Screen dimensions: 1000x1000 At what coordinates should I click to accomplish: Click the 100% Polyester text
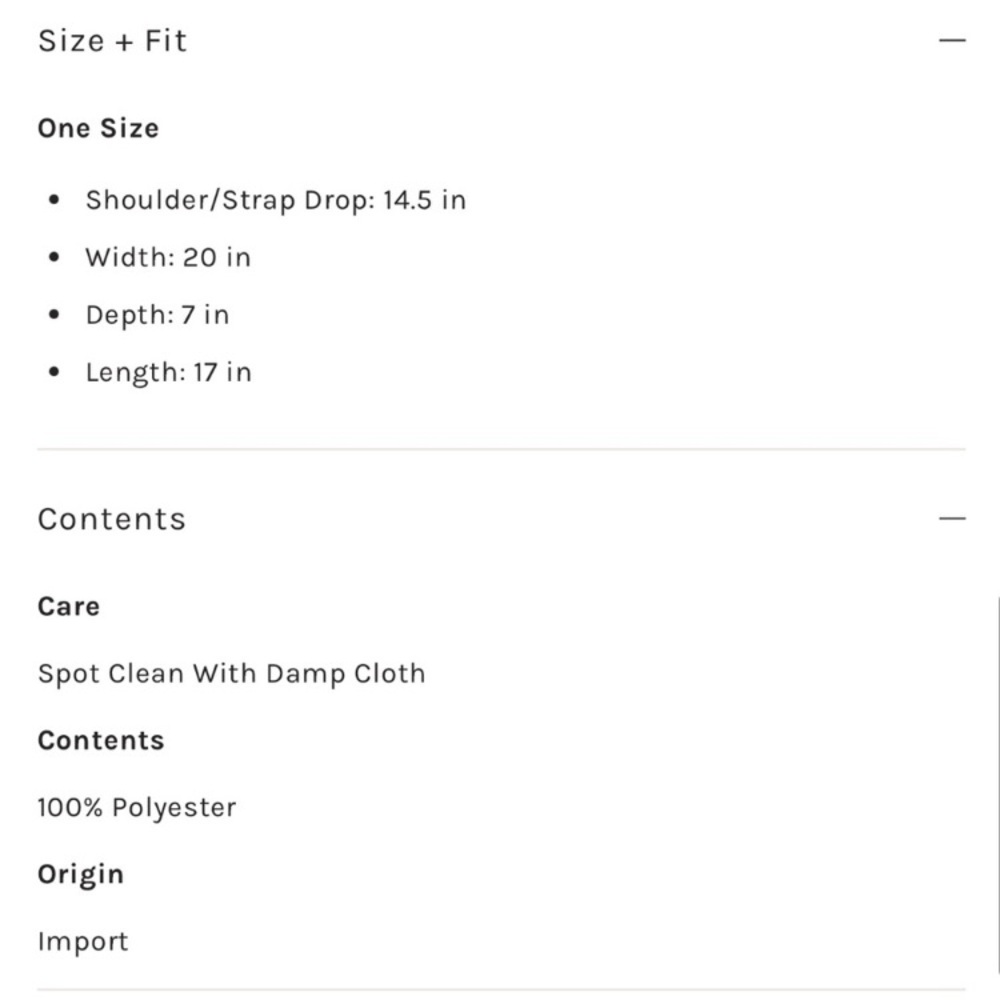pyautogui.click(x=136, y=807)
